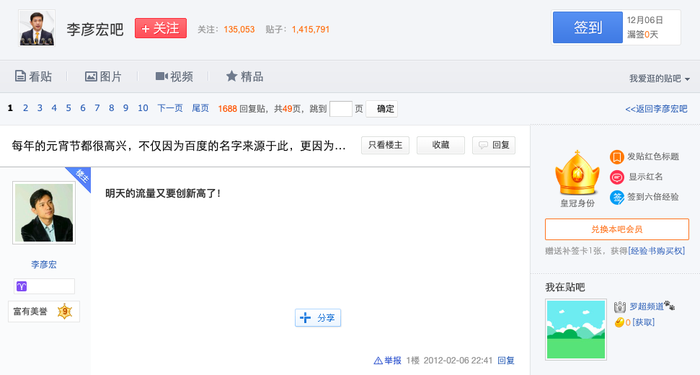Click the golden crown 皇冠身份 icon

577,173
